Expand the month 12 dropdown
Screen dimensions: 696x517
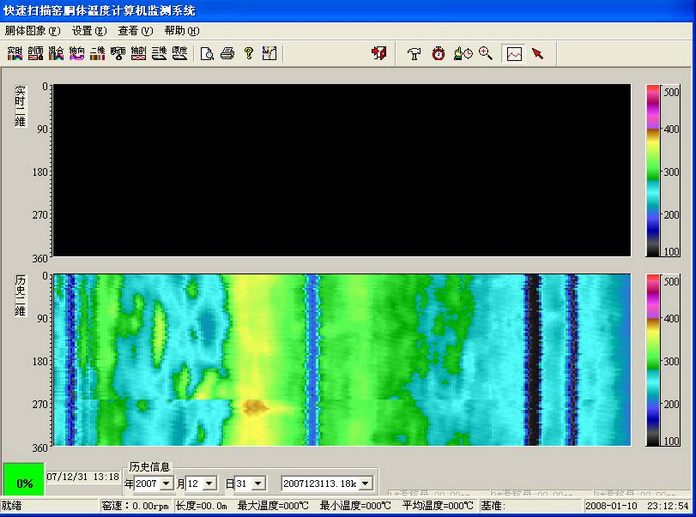pos(207,483)
